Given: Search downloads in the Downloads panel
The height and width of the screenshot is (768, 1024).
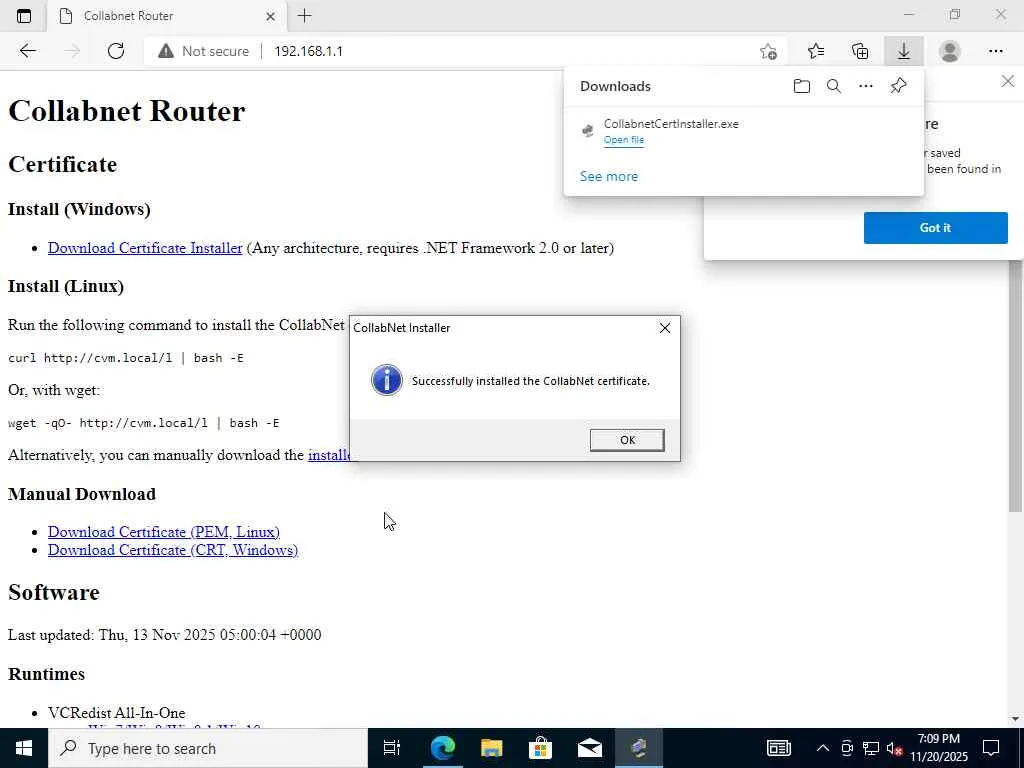Looking at the screenshot, I should 833,86.
